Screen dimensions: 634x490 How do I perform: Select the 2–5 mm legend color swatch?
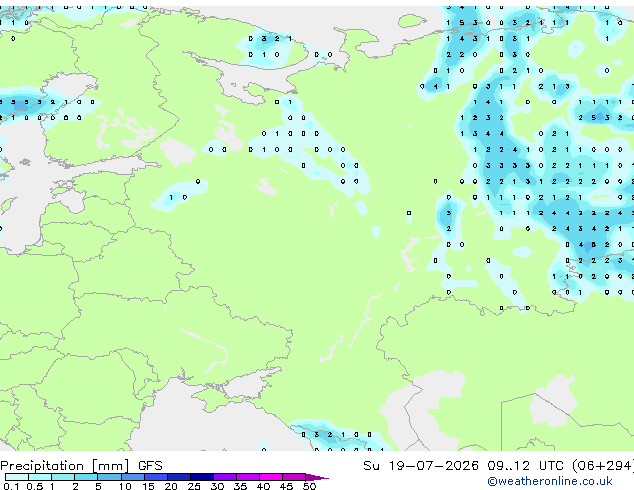tap(86, 477)
